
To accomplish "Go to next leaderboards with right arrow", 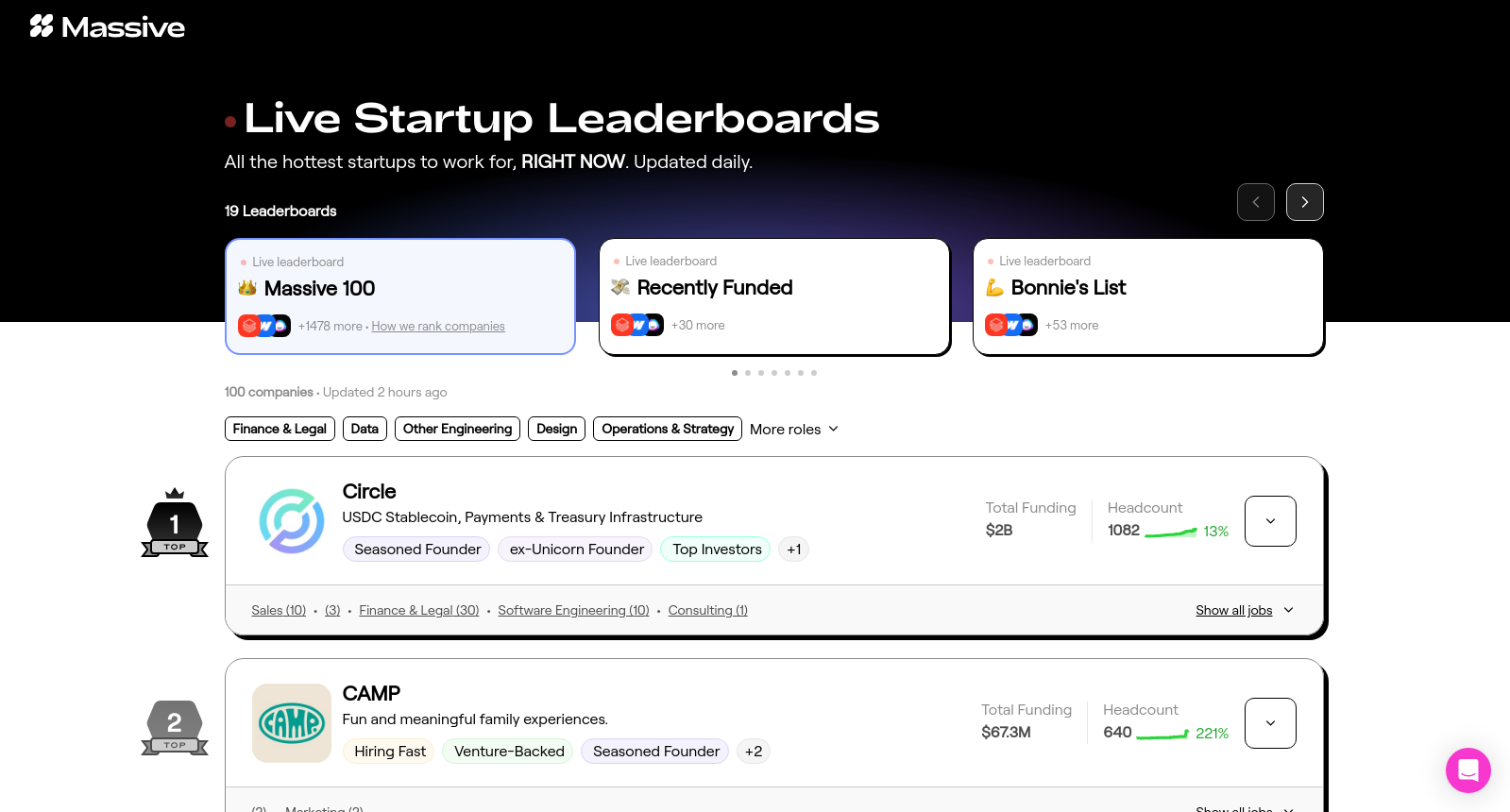I will pyautogui.click(x=1304, y=202).
